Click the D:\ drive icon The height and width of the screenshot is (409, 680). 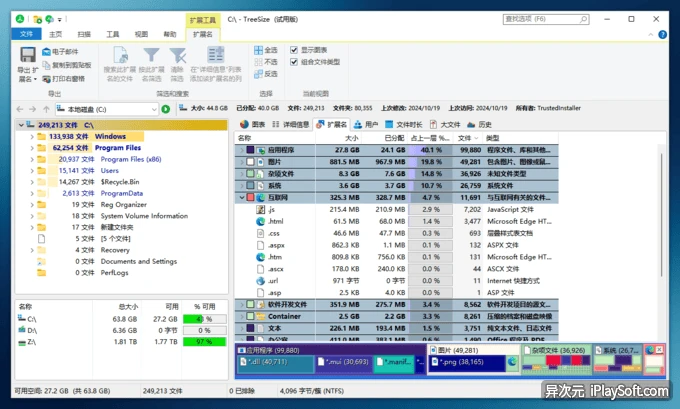point(22,330)
